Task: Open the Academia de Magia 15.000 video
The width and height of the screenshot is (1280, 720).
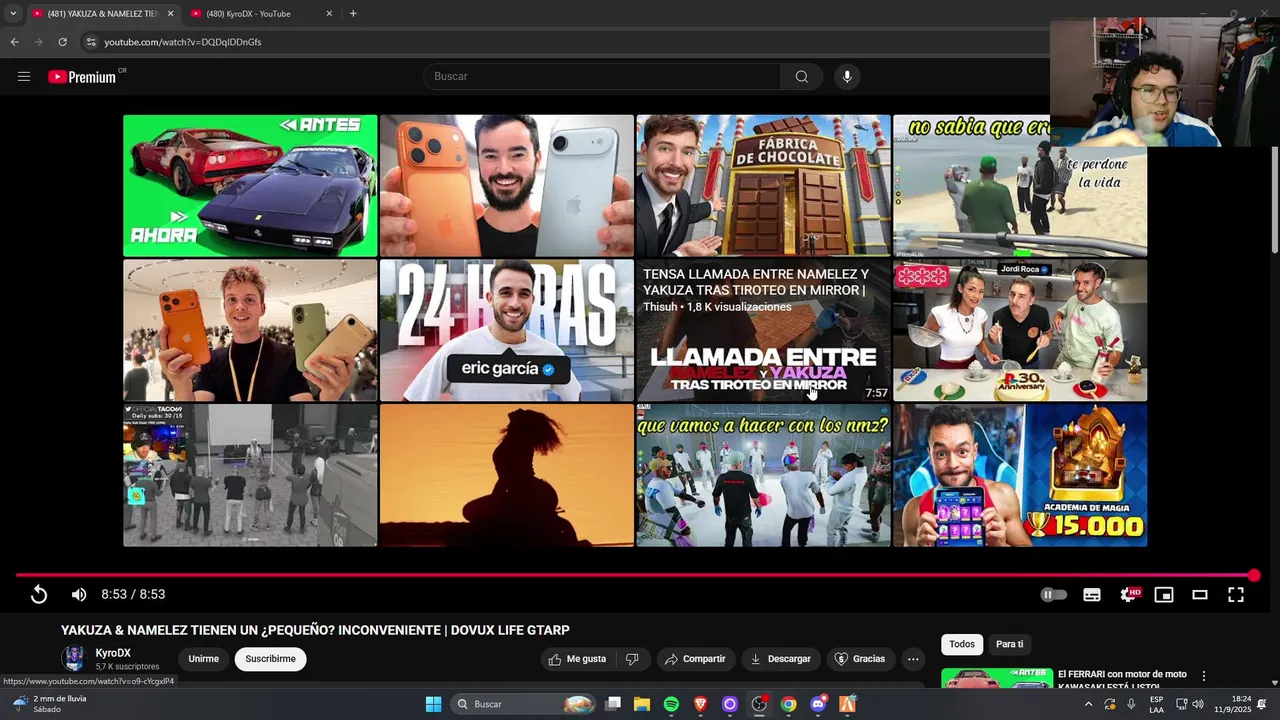Action: [x=1020, y=475]
